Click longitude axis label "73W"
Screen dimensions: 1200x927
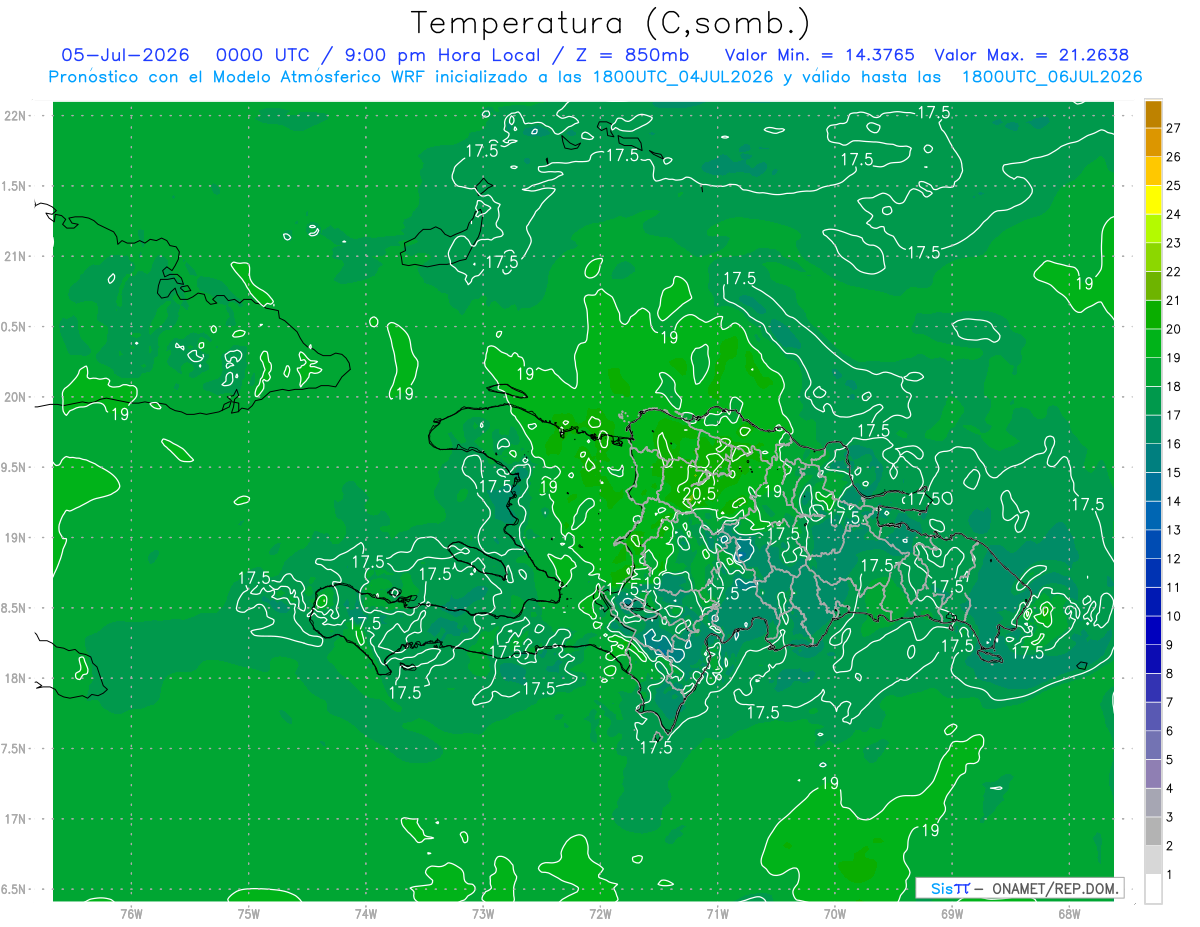pyautogui.click(x=483, y=913)
